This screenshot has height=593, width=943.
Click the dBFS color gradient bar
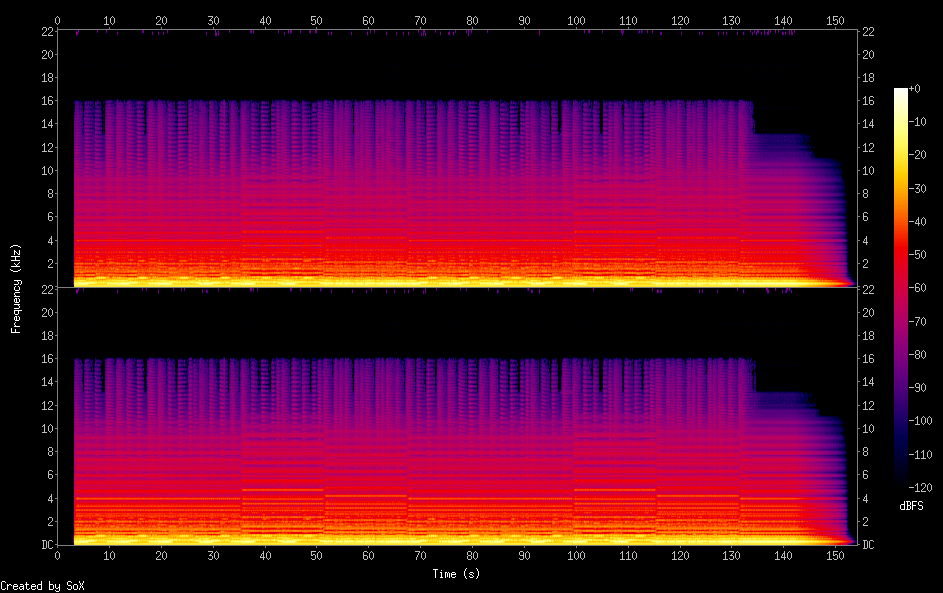pyautogui.click(x=900, y=287)
